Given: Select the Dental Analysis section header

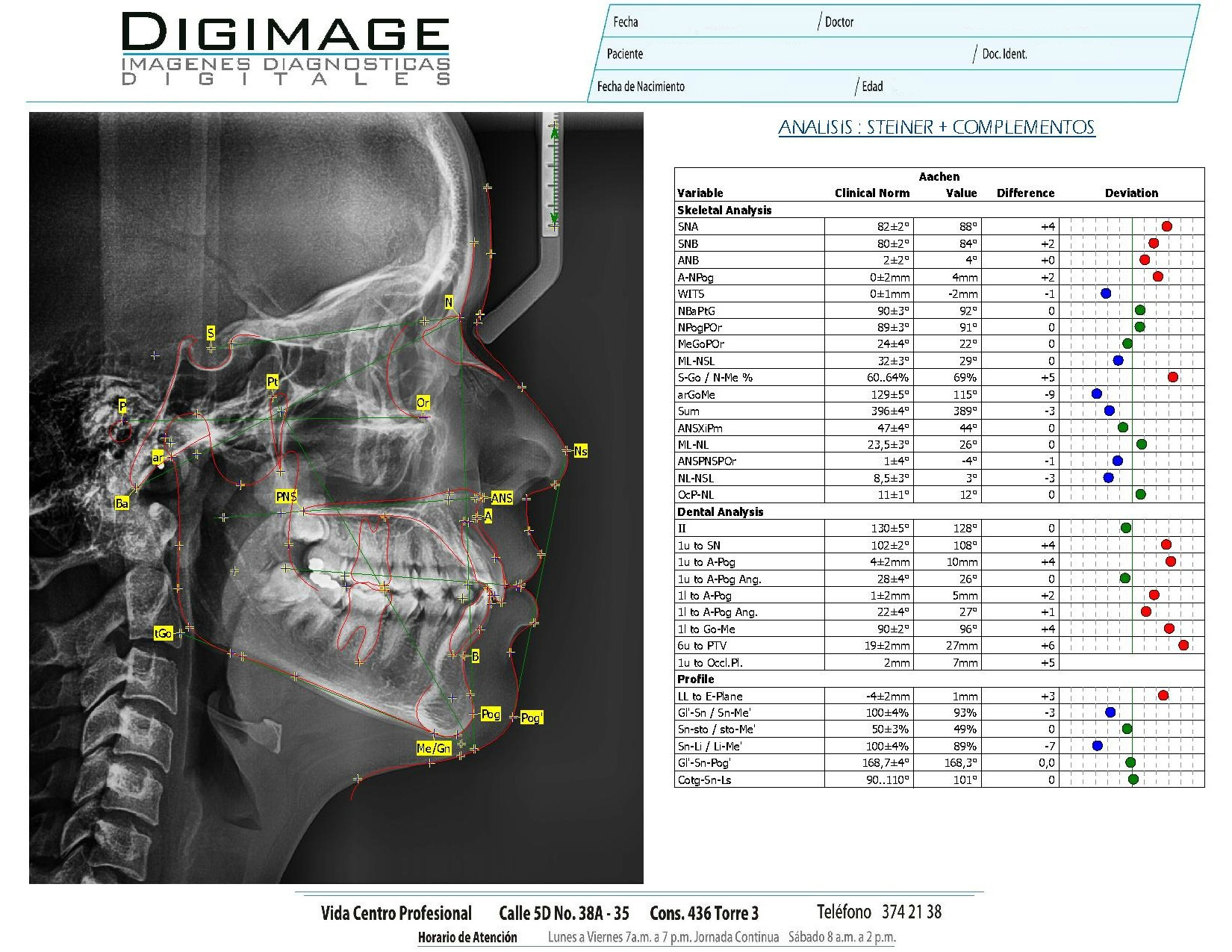Looking at the screenshot, I should click(720, 512).
